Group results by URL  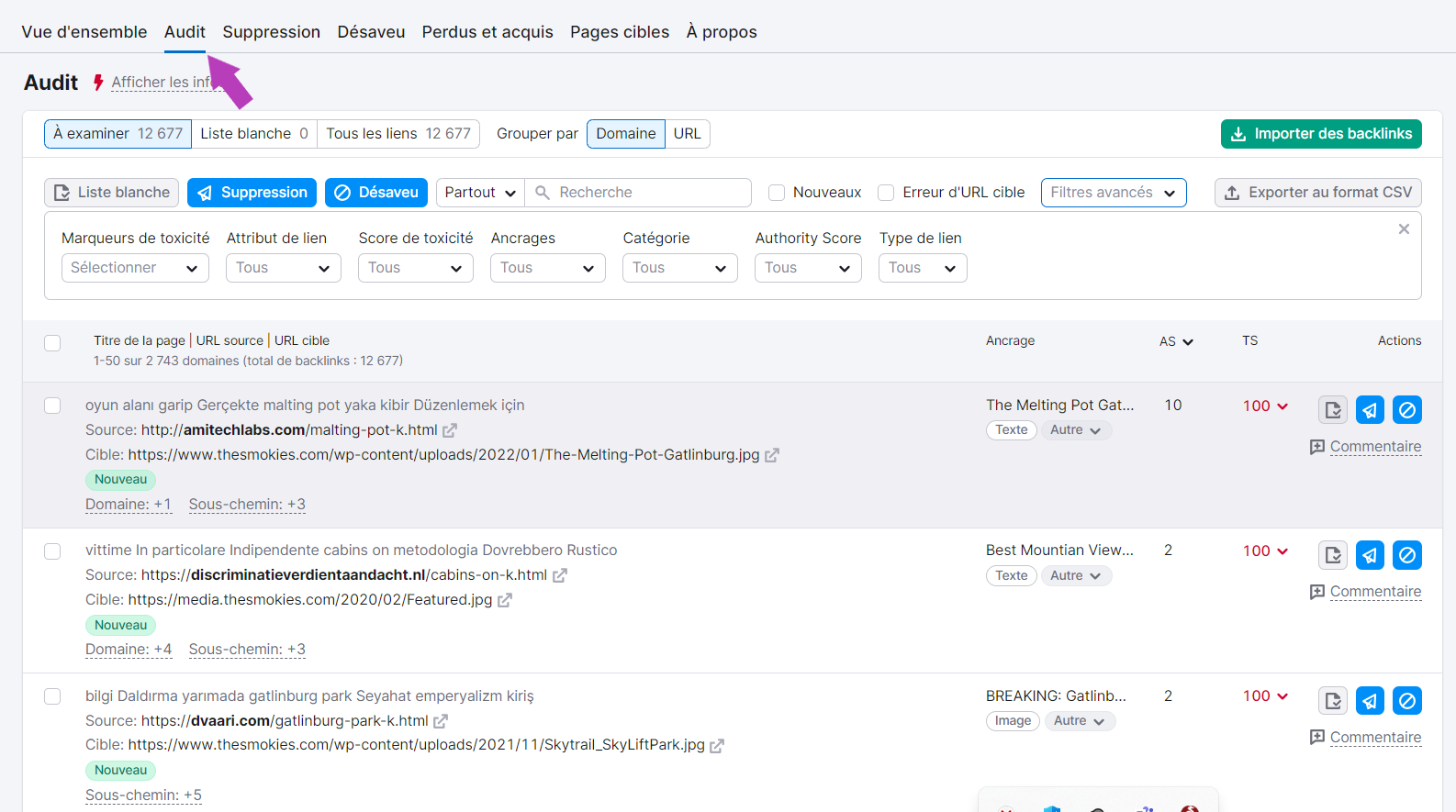click(x=687, y=134)
